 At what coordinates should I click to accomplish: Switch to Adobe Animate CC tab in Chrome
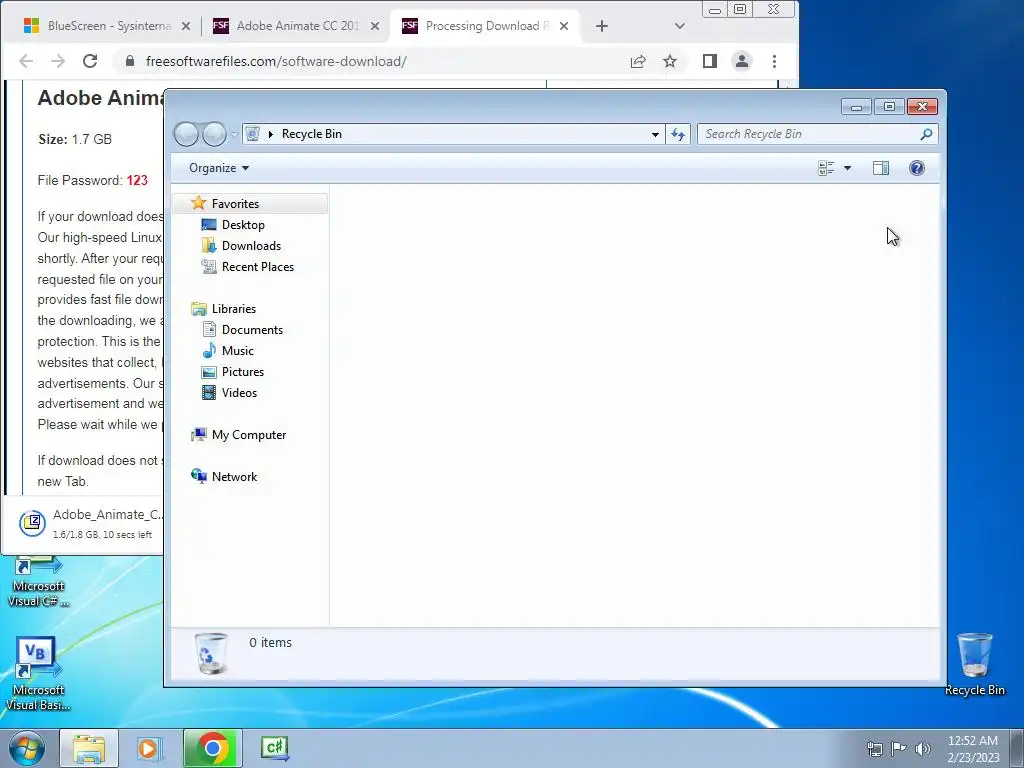coord(294,26)
